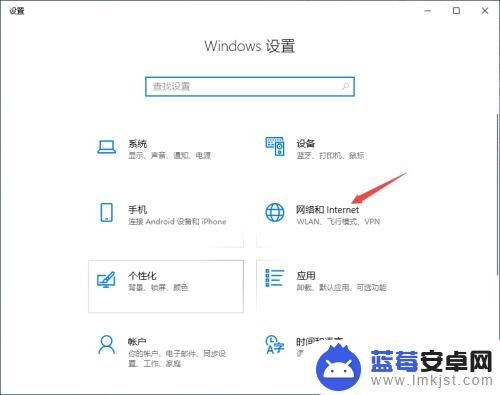Open the Phone icon
The height and width of the screenshot is (395, 500).
pyautogui.click(x=107, y=212)
